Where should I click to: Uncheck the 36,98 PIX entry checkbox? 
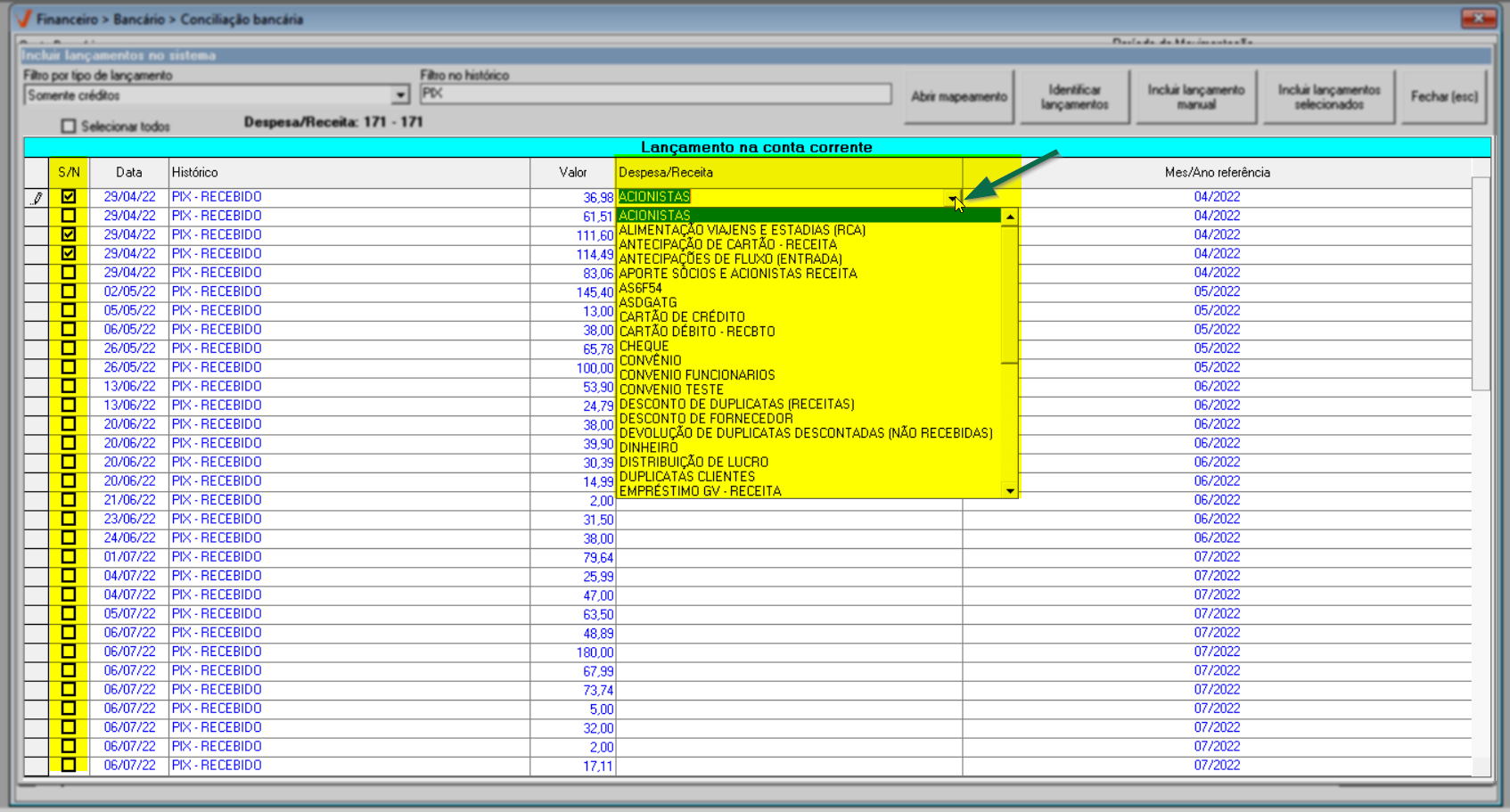pos(69,197)
